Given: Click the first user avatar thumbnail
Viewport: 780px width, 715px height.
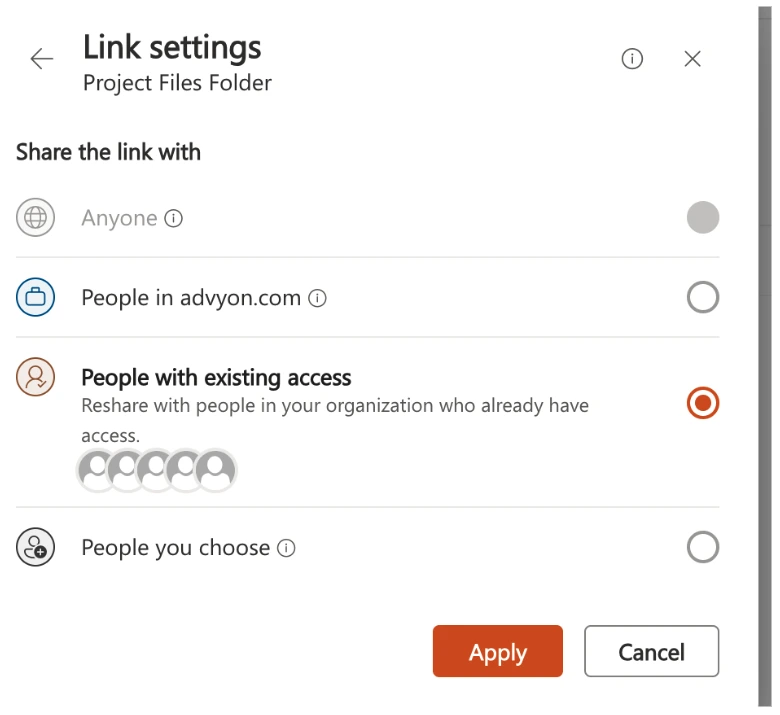Looking at the screenshot, I should click(x=98, y=470).
